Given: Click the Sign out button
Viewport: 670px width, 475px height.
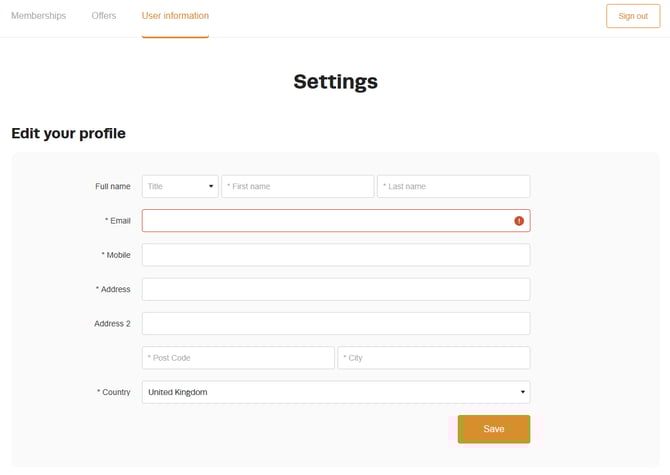Looking at the screenshot, I should click(x=633, y=16).
